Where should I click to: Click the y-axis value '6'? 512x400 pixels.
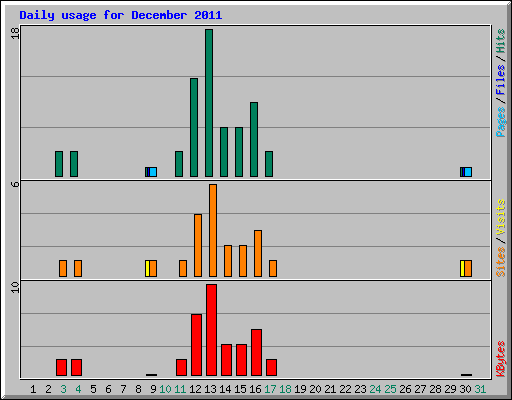click(15, 184)
